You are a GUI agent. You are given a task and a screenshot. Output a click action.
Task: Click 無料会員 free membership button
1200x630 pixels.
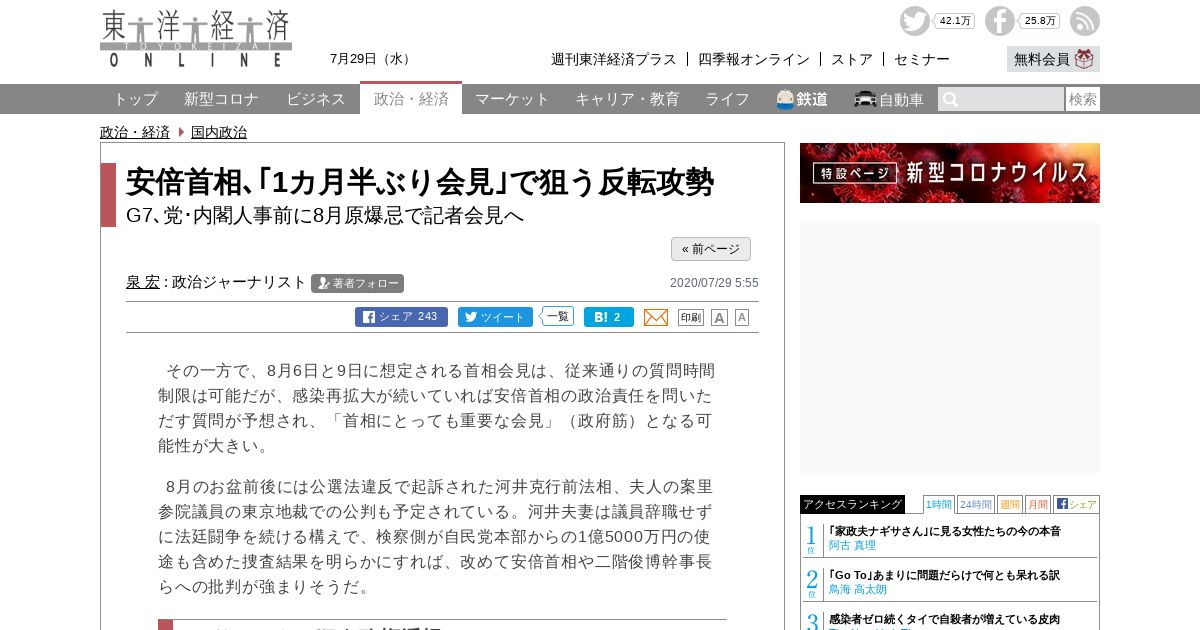pyautogui.click(x=1053, y=59)
